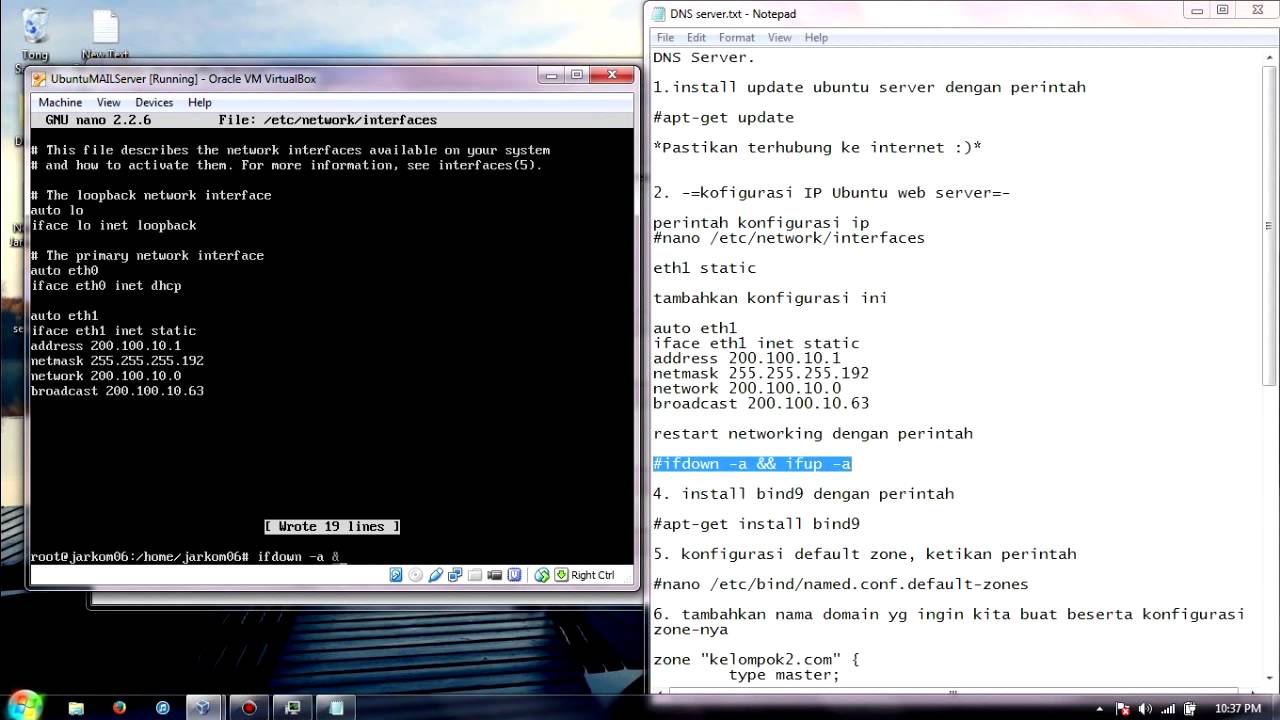Image resolution: width=1280 pixels, height=720 pixels.
Task: Open the Devices menu in VirtualBox
Action: [x=154, y=102]
